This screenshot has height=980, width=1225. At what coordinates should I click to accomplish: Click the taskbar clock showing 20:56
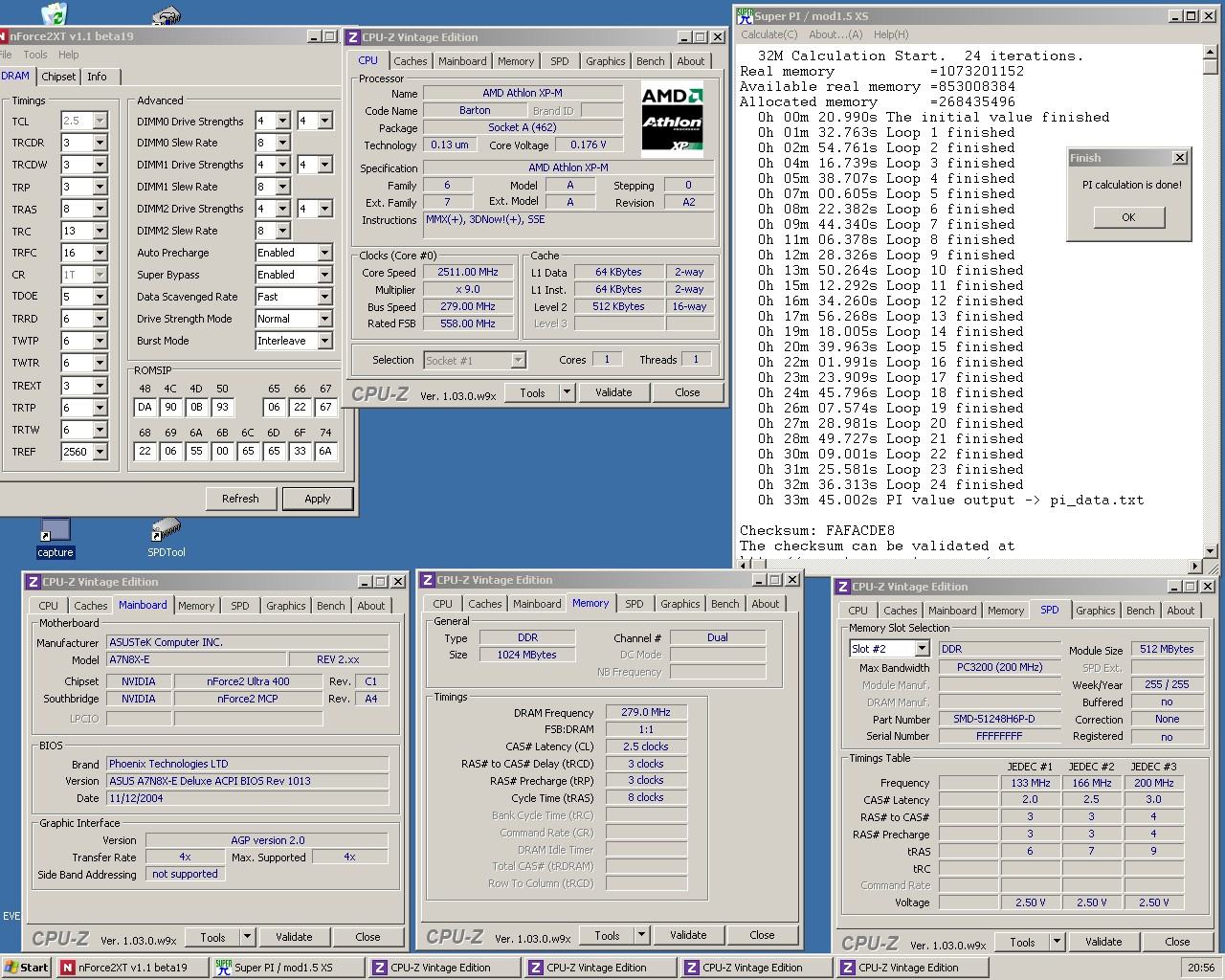coord(1201,968)
